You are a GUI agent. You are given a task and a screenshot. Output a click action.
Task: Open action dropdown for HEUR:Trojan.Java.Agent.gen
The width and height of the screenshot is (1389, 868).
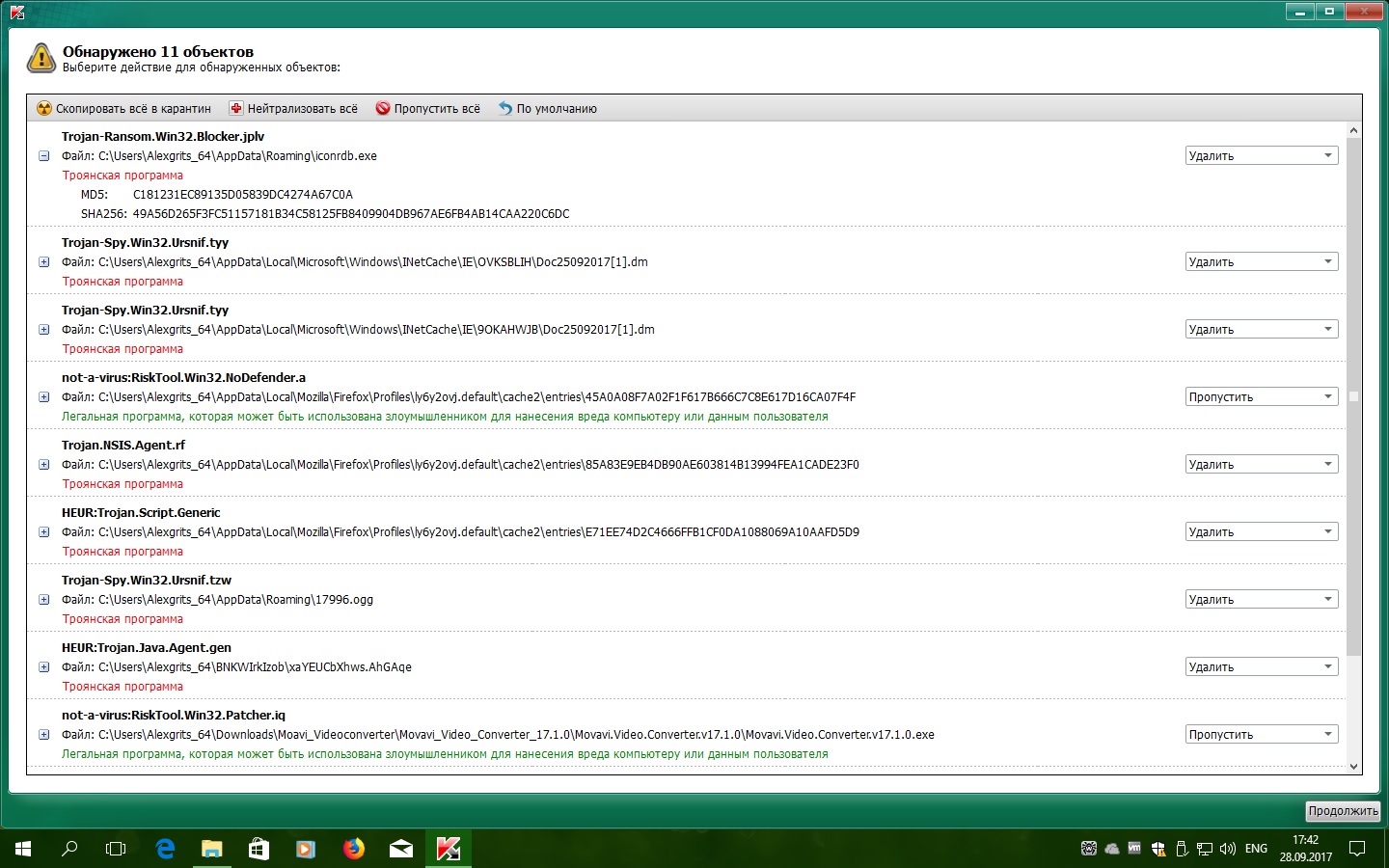(x=1262, y=666)
